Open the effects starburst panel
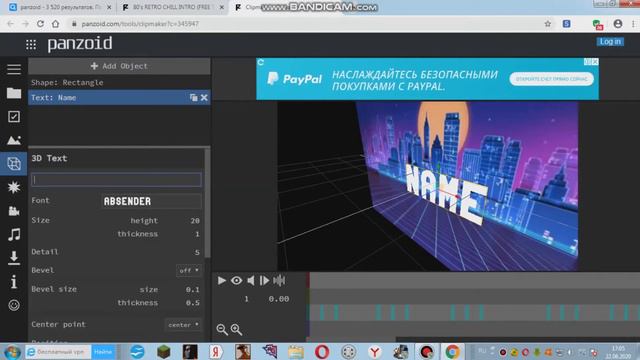The height and width of the screenshot is (360, 640). pos(14,187)
